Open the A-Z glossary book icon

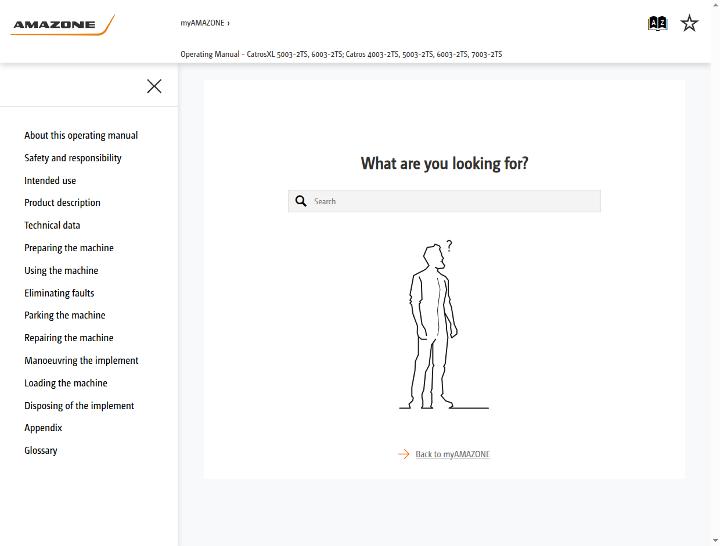[657, 23]
